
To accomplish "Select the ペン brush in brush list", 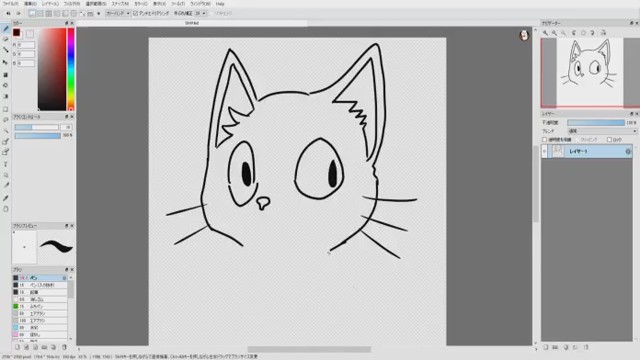I will click(x=40, y=278).
